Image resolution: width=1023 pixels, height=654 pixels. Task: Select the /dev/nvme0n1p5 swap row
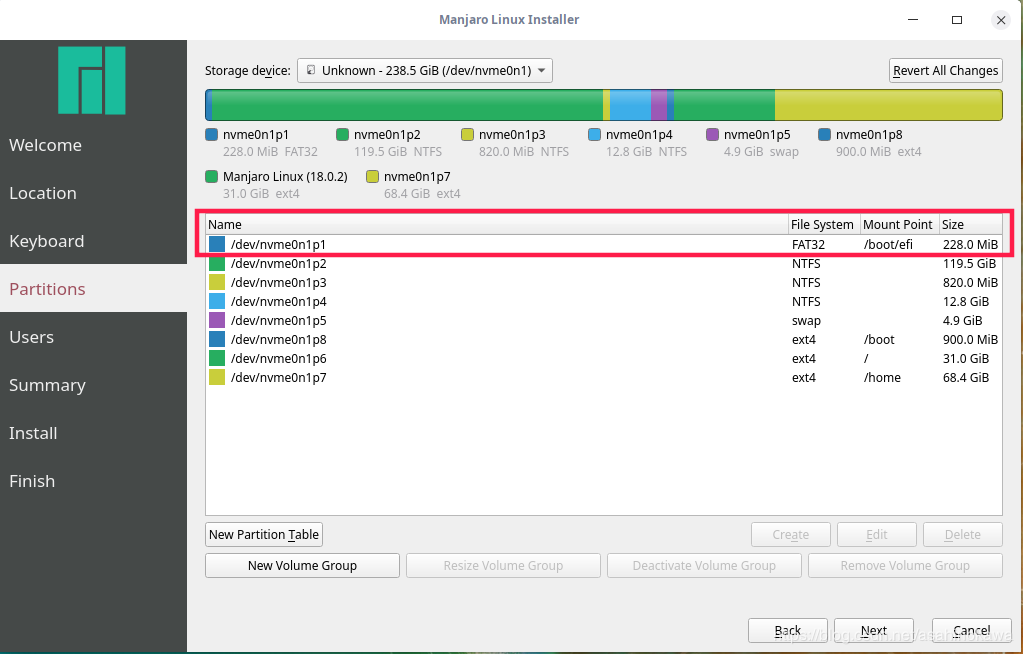tap(604, 320)
